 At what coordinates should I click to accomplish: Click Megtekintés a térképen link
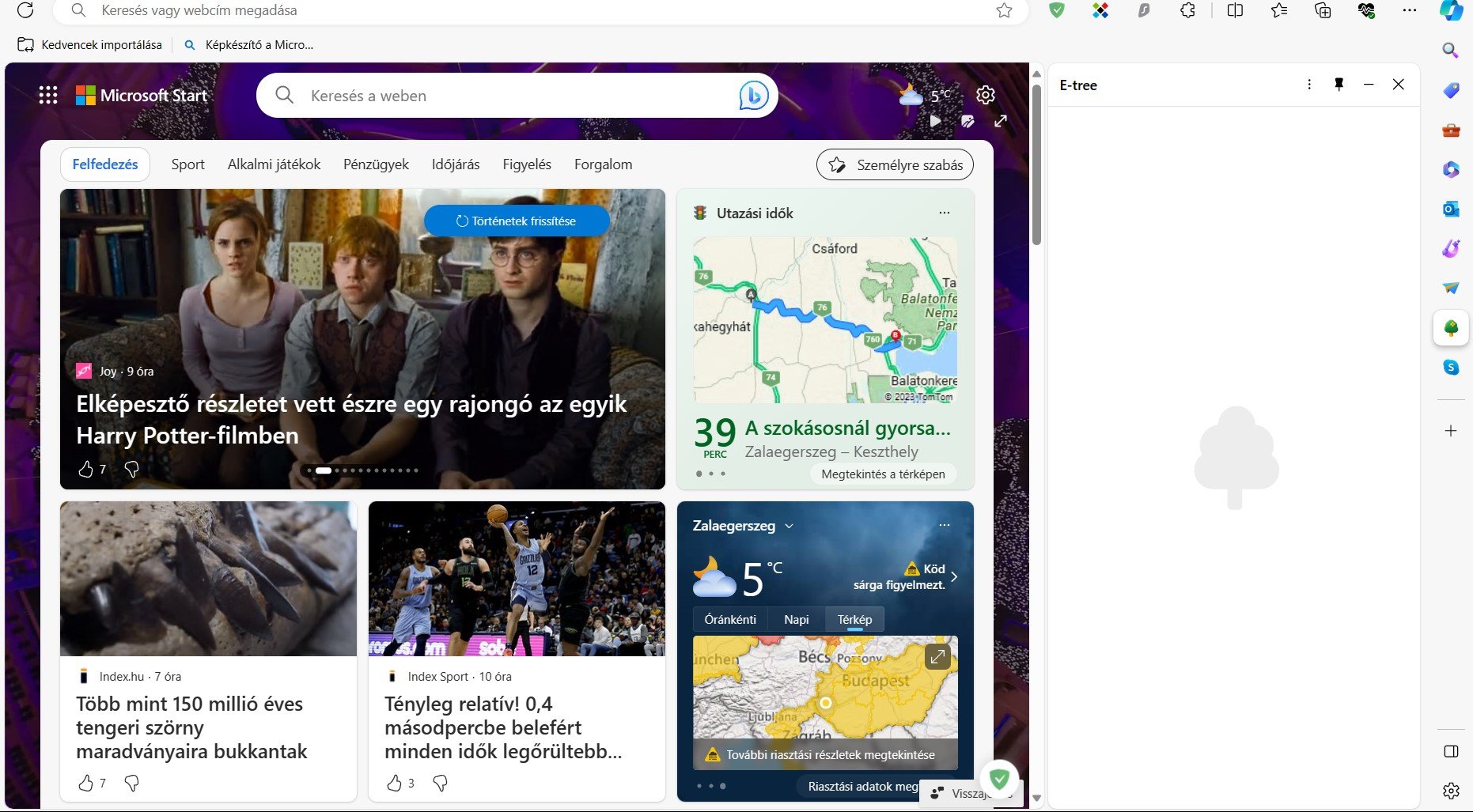pyautogui.click(x=883, y=474)
